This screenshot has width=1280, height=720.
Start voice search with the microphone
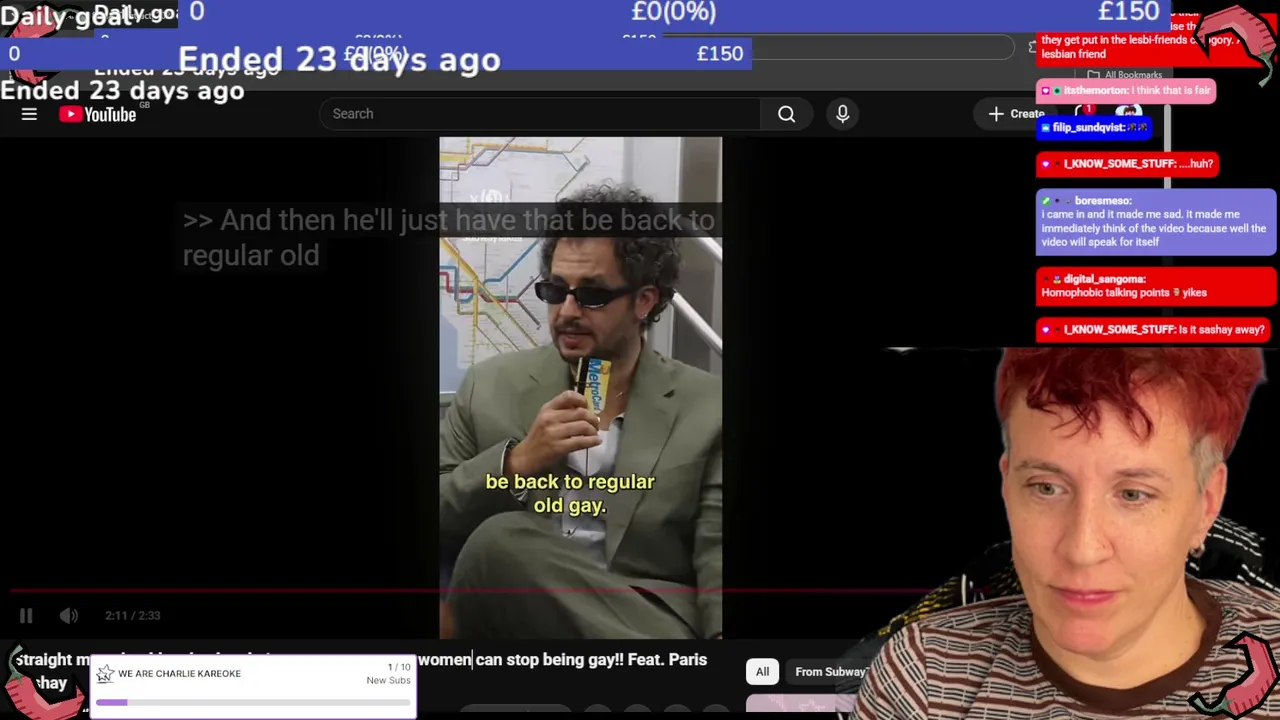point(843,114)
